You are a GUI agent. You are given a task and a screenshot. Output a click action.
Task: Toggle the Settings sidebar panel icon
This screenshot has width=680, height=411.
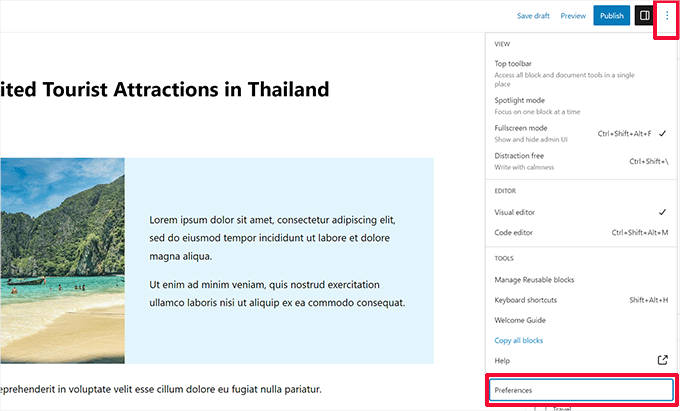pyautogui.click(x=643, y=16)
